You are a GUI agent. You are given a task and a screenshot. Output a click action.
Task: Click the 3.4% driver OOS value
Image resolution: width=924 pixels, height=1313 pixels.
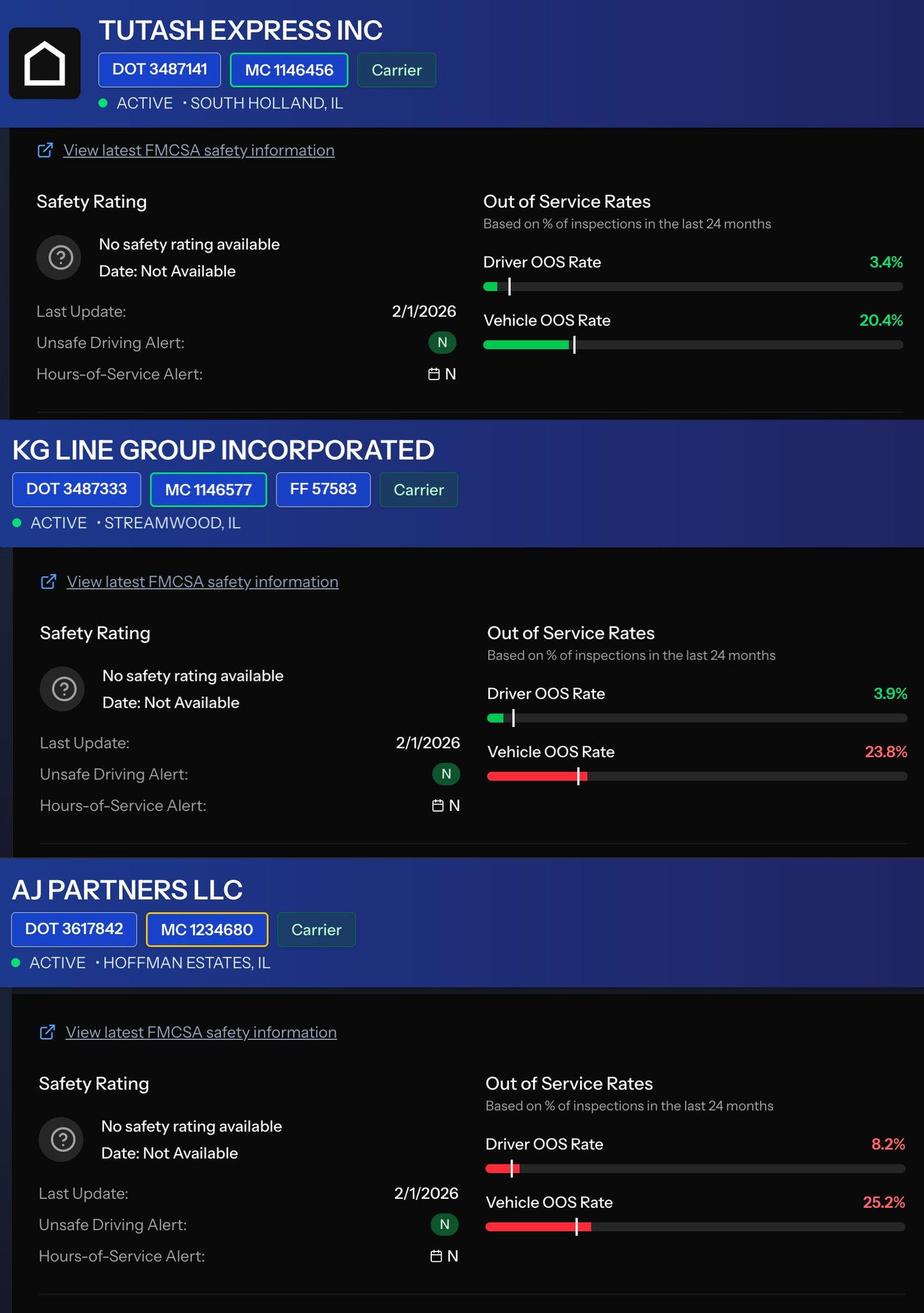[x=886, y=262]
